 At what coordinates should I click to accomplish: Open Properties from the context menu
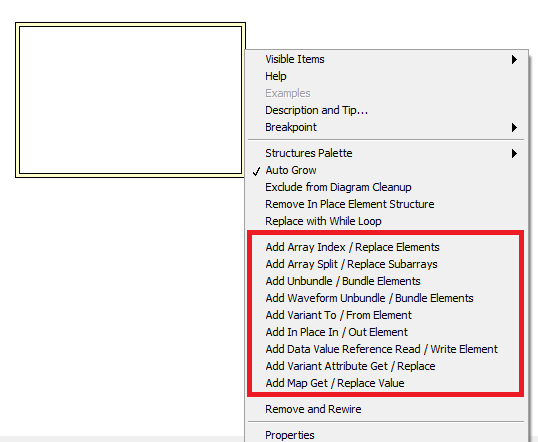pos(386,435)
